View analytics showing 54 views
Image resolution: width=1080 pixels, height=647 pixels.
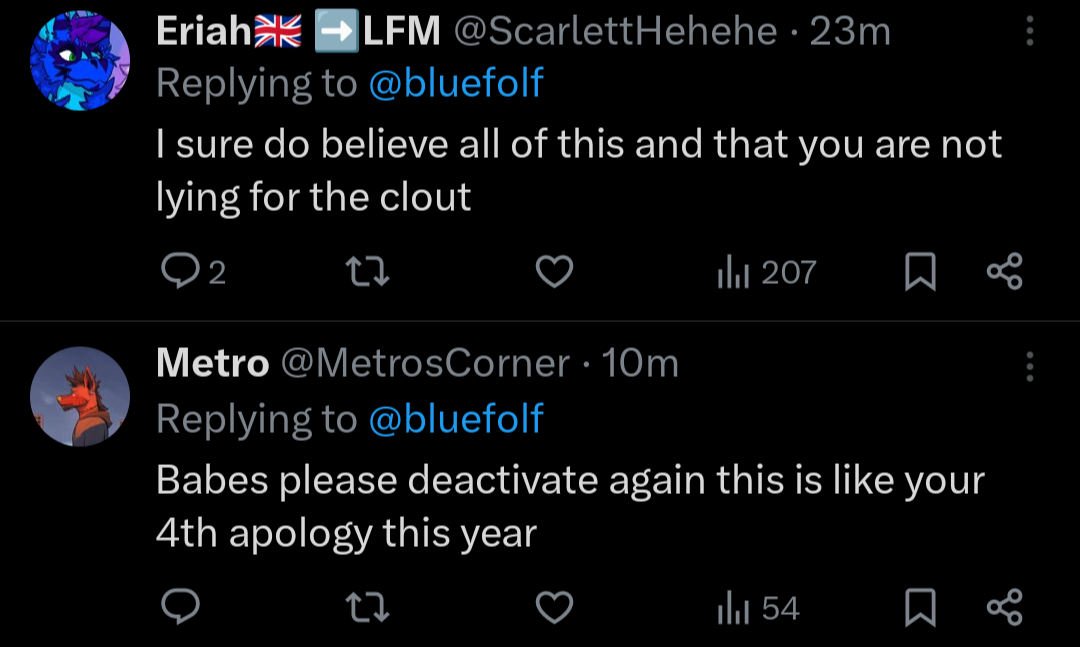click(x=758, y=608)
